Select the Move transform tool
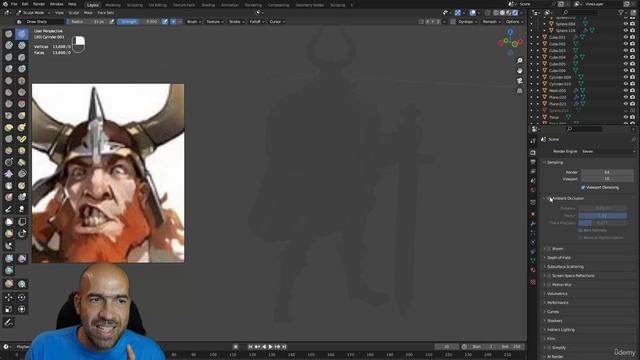640x360 pixels. coord(9,298)
